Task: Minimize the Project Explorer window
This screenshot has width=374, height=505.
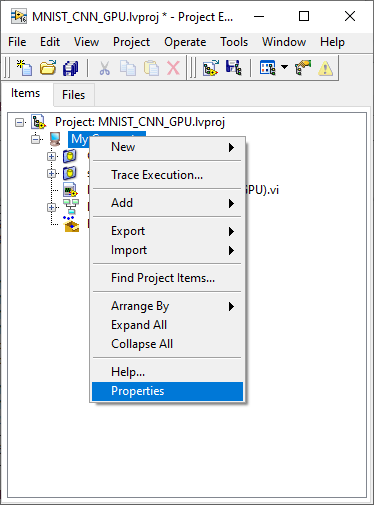Action: point(259,16)
